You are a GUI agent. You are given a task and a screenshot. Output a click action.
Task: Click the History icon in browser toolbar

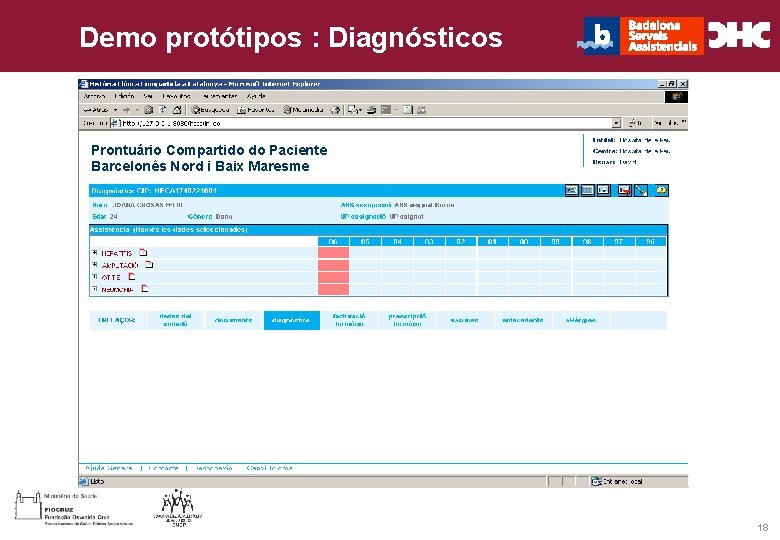336,110
